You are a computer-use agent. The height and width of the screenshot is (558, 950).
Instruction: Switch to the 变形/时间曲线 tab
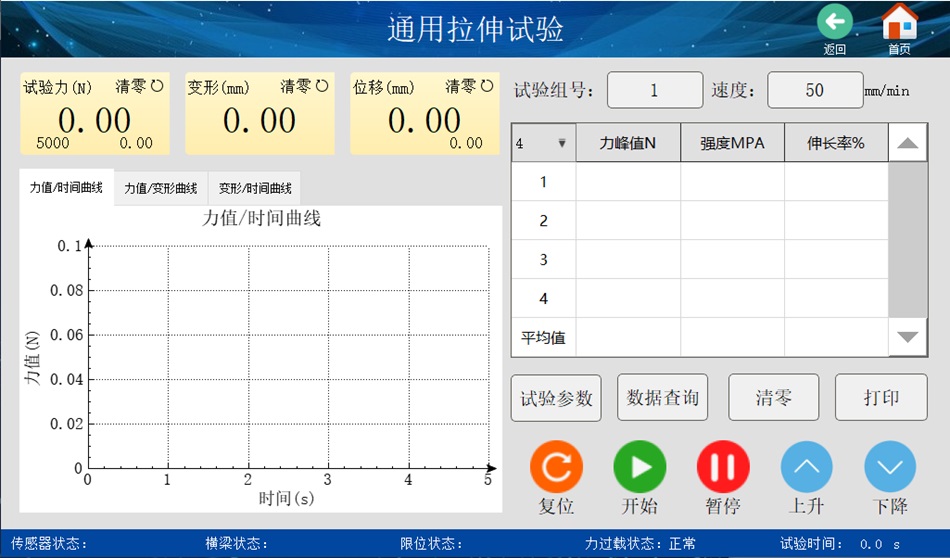click(255, 188)
